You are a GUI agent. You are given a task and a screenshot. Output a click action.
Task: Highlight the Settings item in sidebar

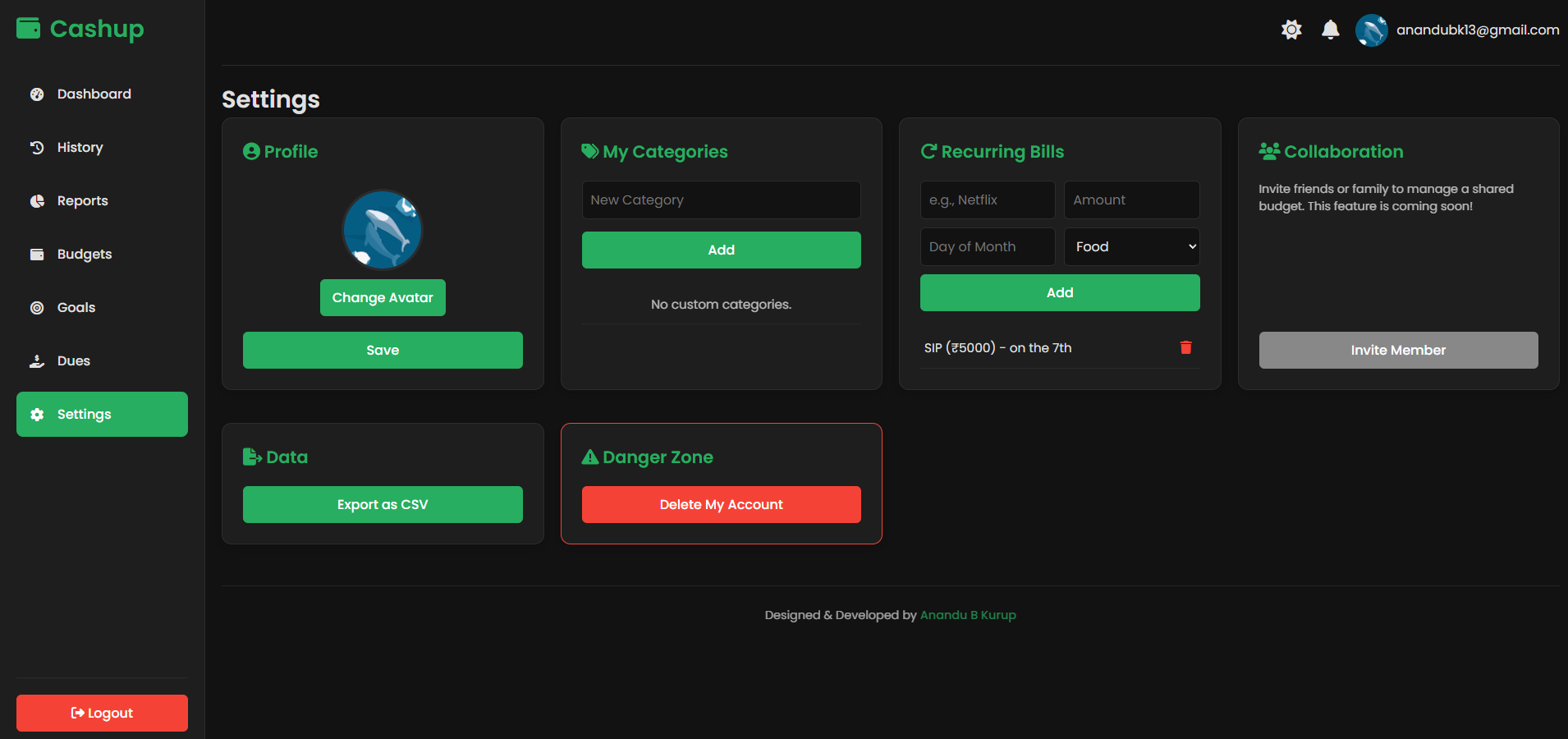101,414
